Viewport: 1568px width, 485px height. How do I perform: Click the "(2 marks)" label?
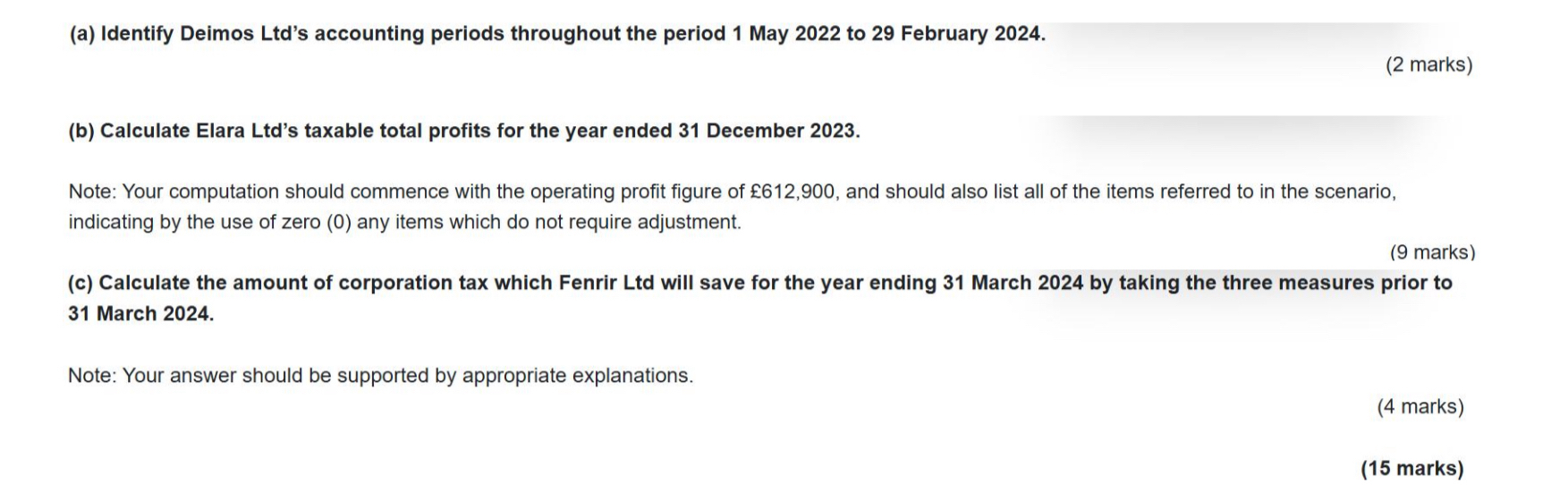(x=1428, y=64)
